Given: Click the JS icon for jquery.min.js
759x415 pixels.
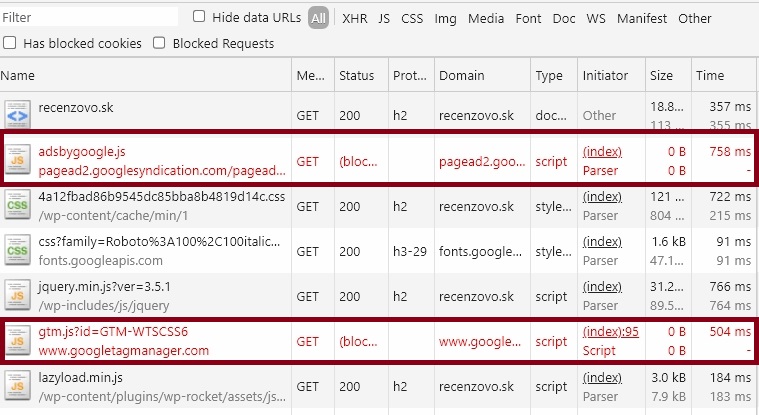Looking at the screenshot, I should tap(17, 294).
